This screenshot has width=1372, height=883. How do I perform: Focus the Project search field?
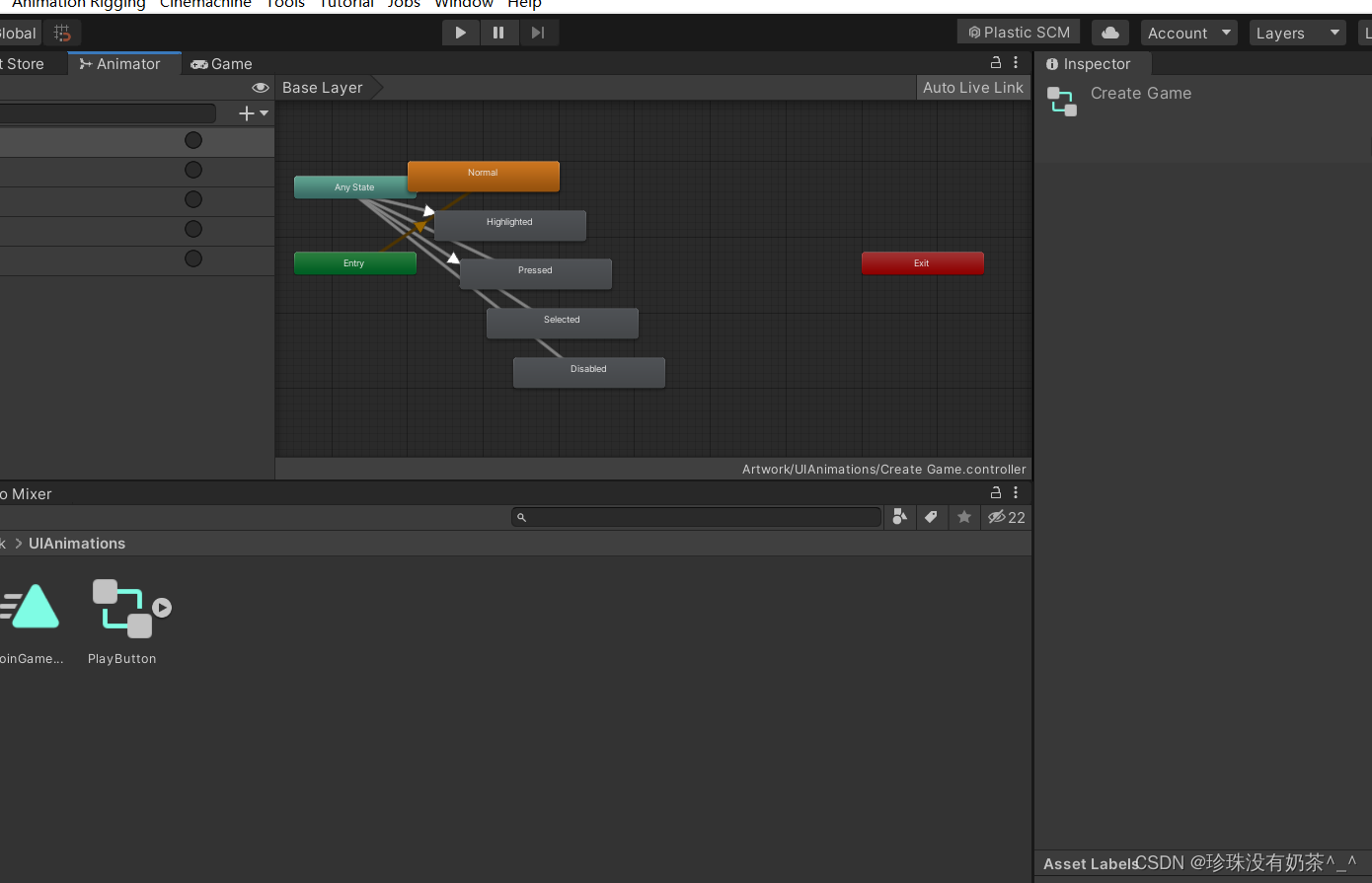click(696, 517)
